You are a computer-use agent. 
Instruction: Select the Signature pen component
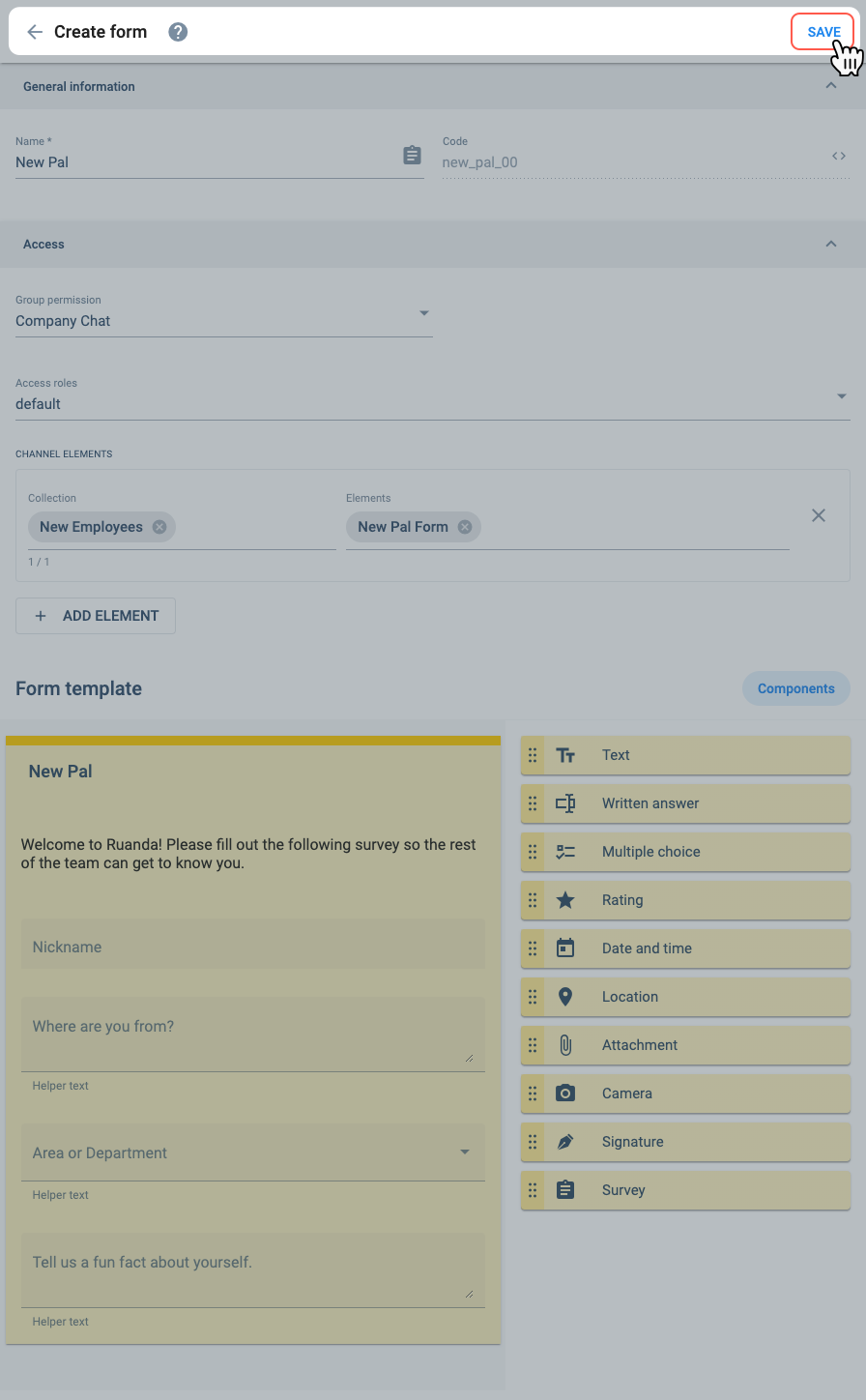[x=685, y=1142]
